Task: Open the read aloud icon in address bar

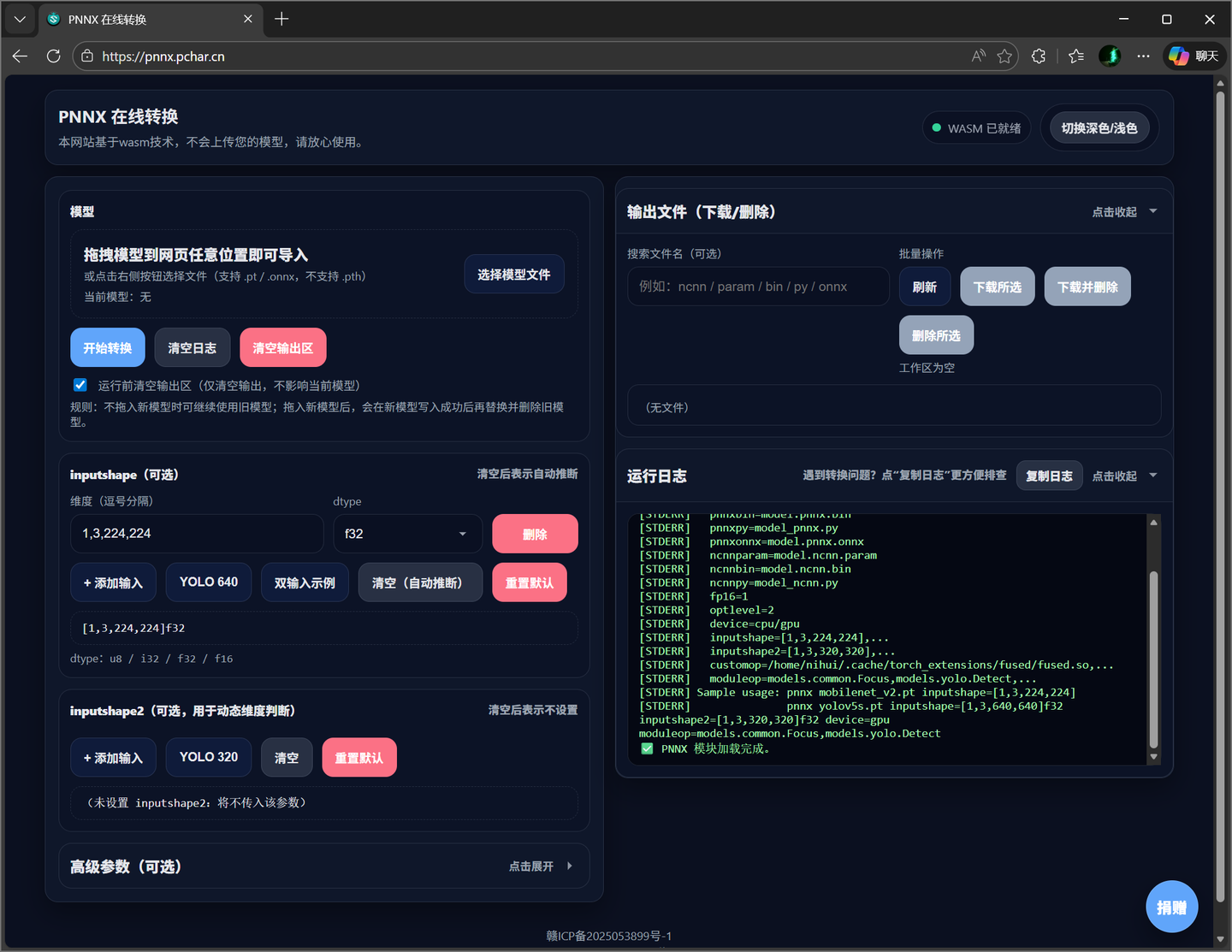Action: [979, 56]
